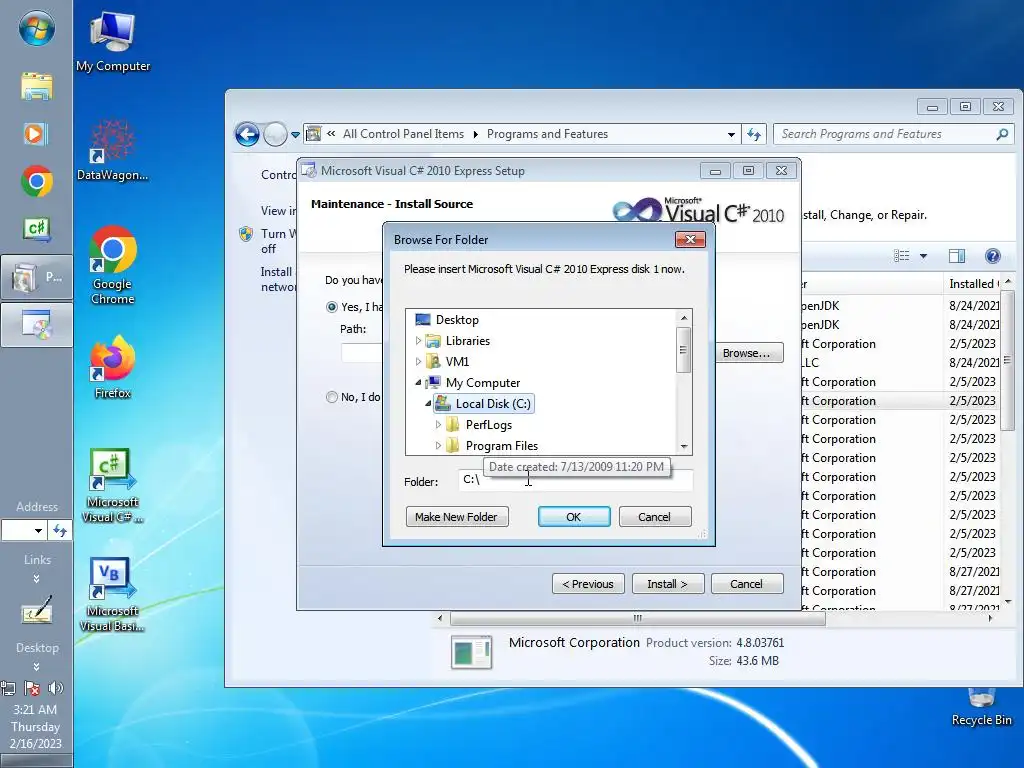Click Cancel in Browse For Folder
Viewport: 1024px width, 768px height.
coord(654,517)
